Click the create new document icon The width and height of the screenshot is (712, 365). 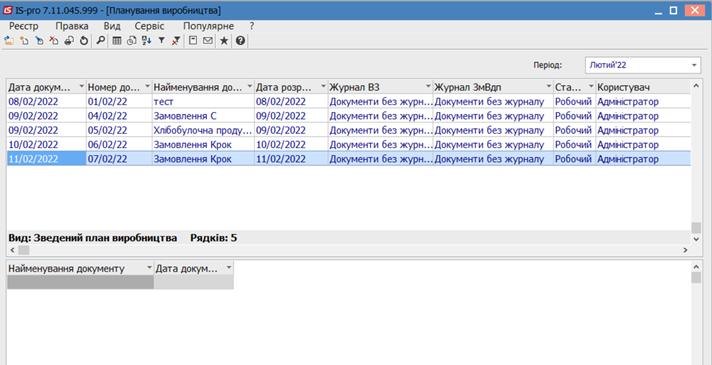pyautogui.click(x=24, y=41)
